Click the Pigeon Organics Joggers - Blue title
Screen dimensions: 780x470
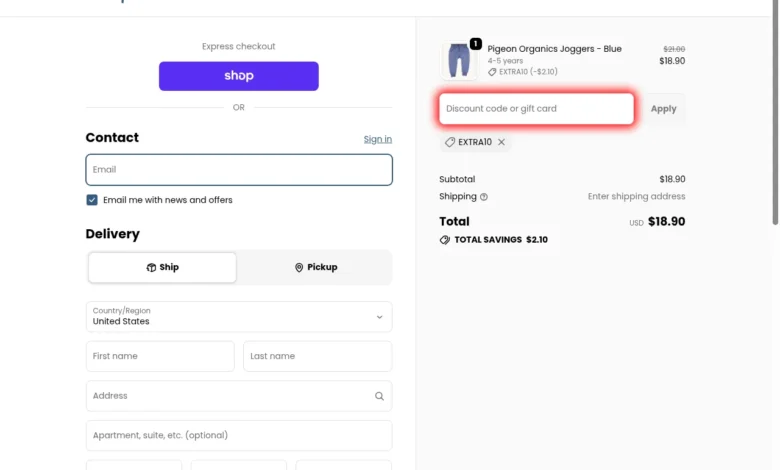tap(554, 49)
